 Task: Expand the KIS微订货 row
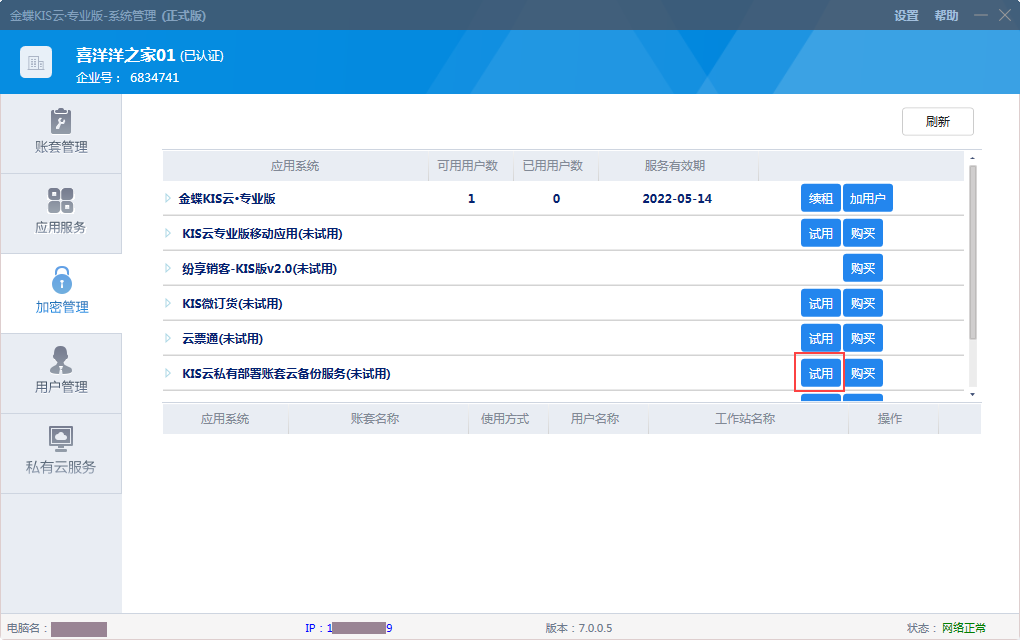(168, 303)
